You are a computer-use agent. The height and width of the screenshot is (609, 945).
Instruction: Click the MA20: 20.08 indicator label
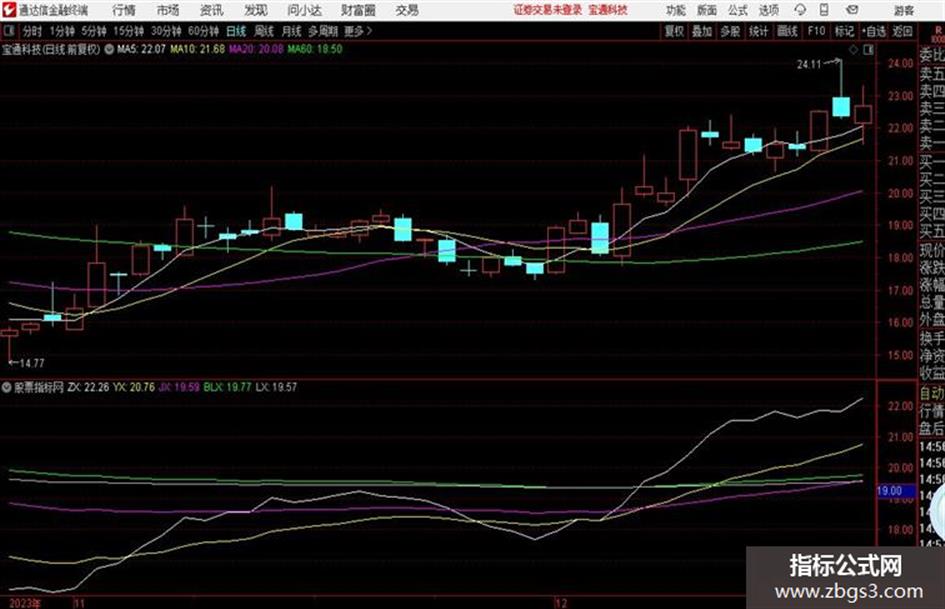pyautogui.click(x=256, y=49)
